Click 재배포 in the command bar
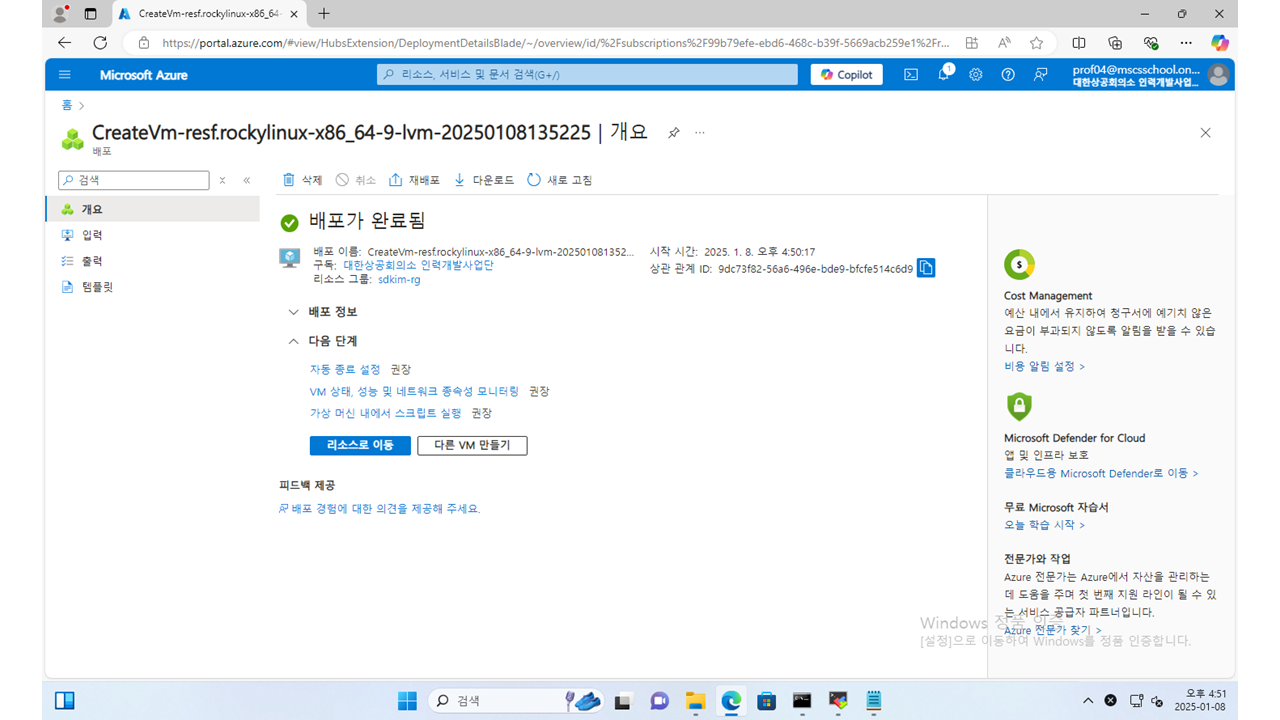Viewport: 1280px width, 720px height. coord(414,180)
